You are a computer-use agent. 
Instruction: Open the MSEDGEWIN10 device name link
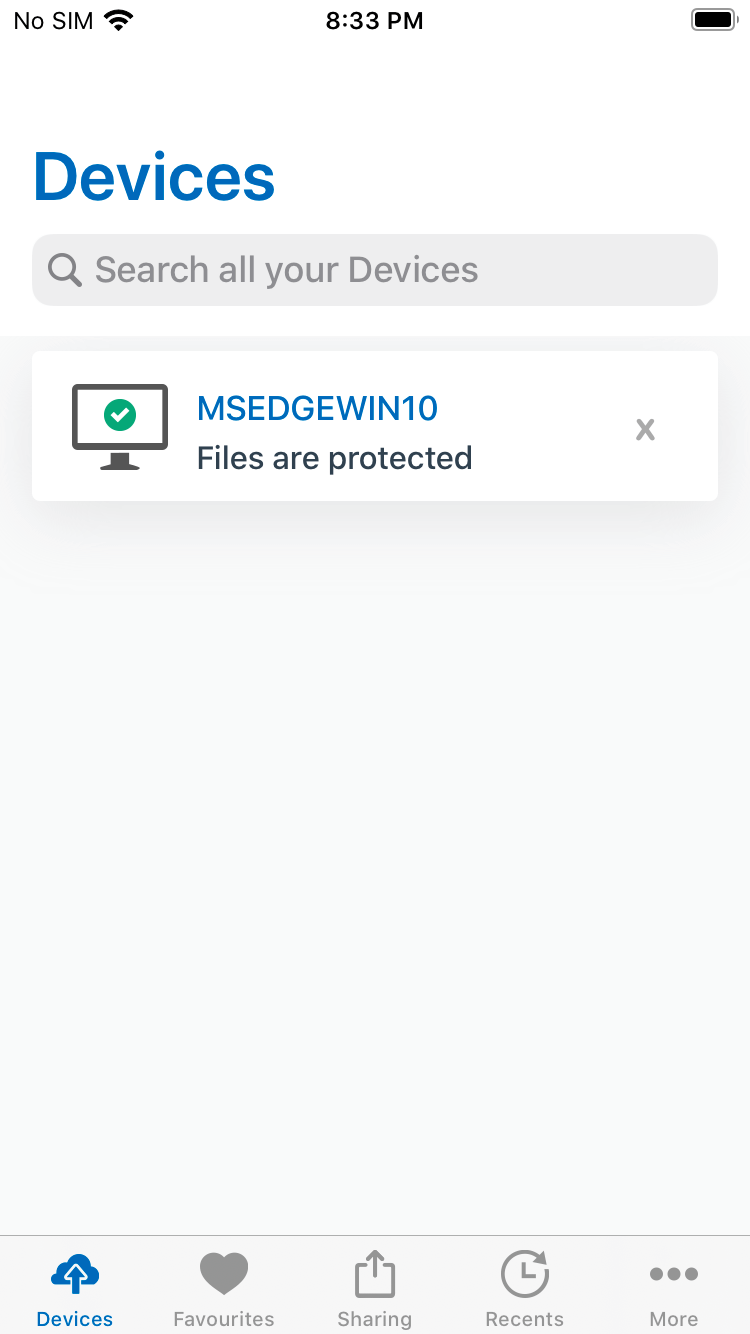[317, 408]
